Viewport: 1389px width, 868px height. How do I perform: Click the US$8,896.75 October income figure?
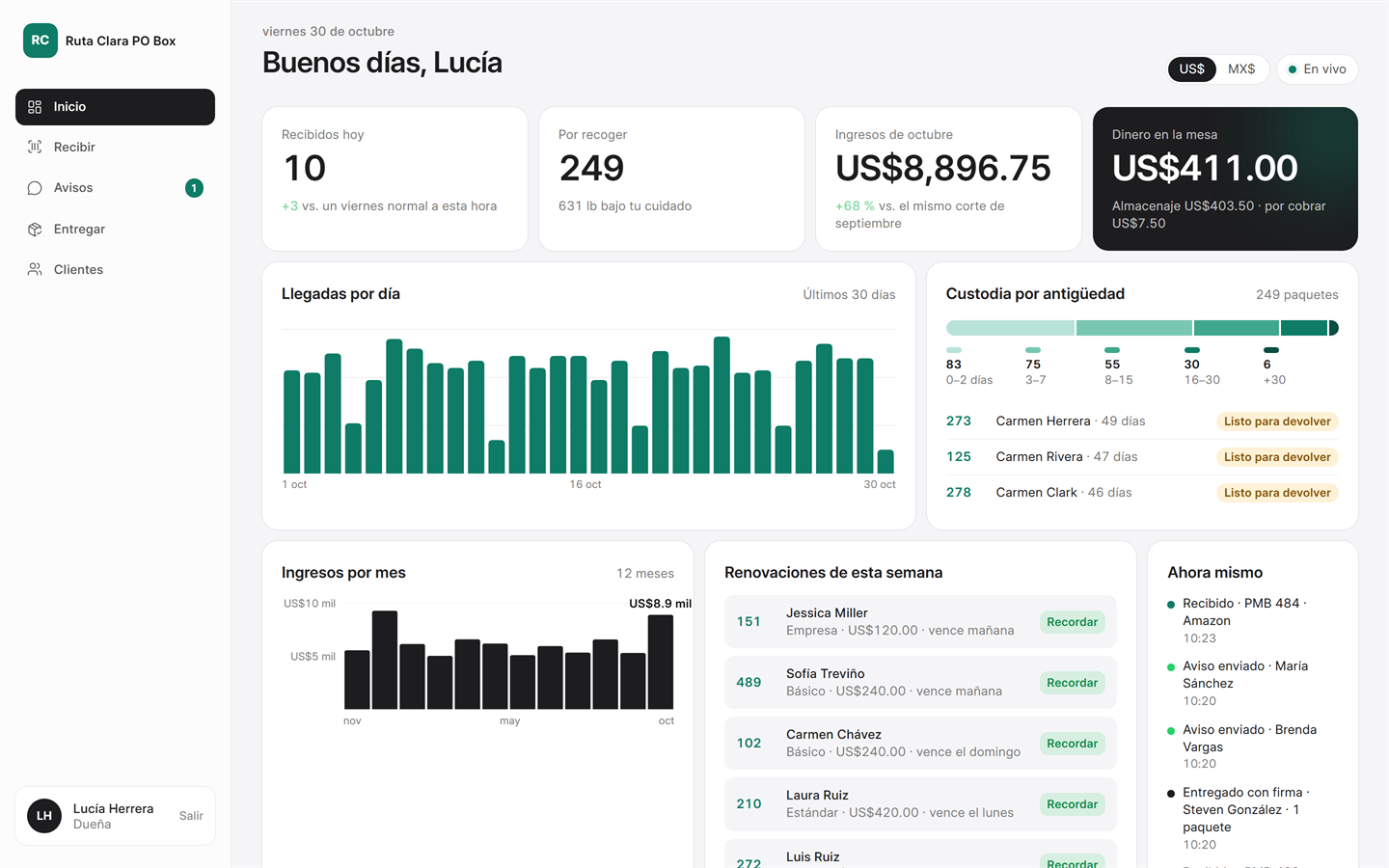pyautogui.click(x=943, y=169)
